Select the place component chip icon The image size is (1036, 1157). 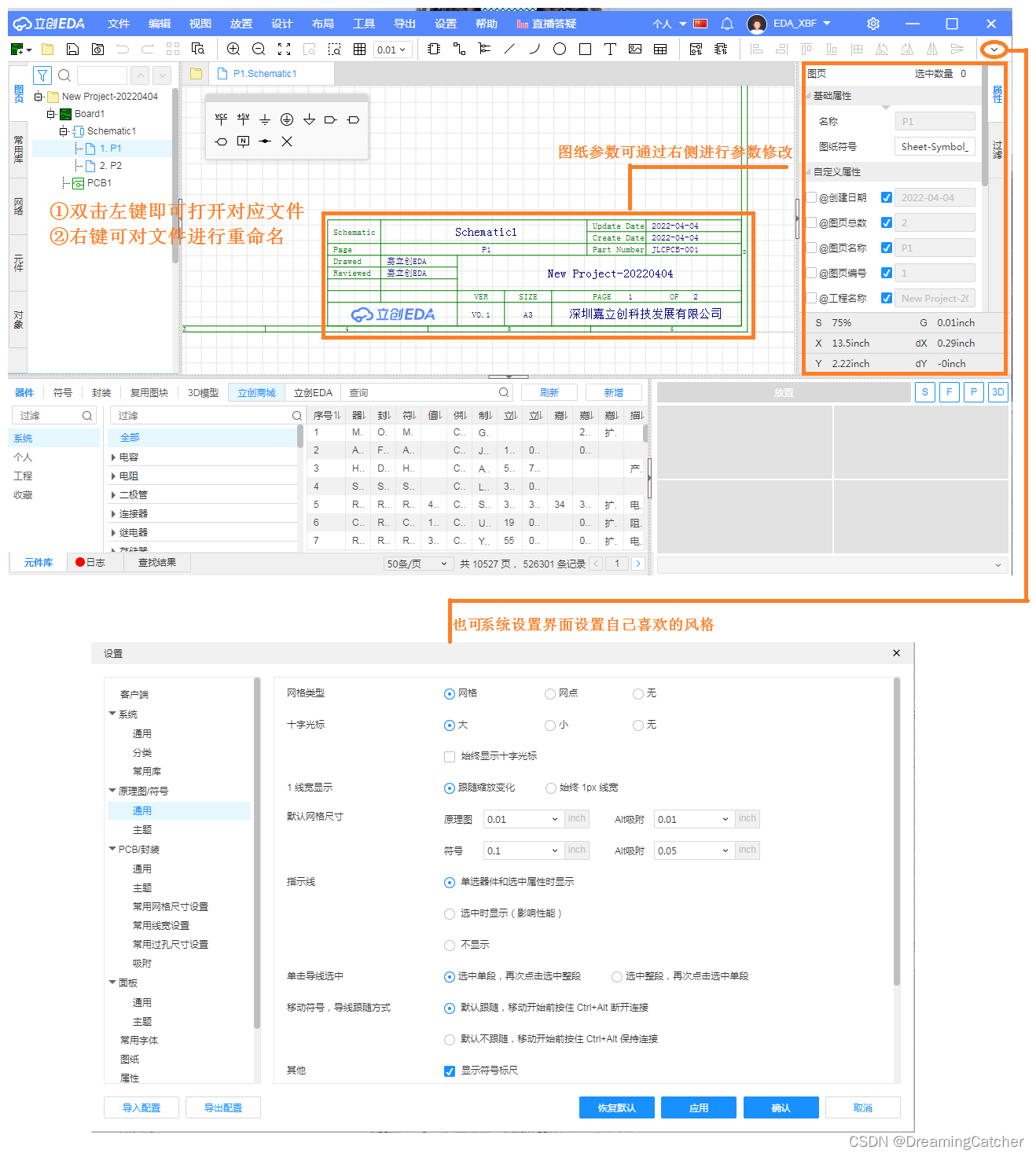434,49
